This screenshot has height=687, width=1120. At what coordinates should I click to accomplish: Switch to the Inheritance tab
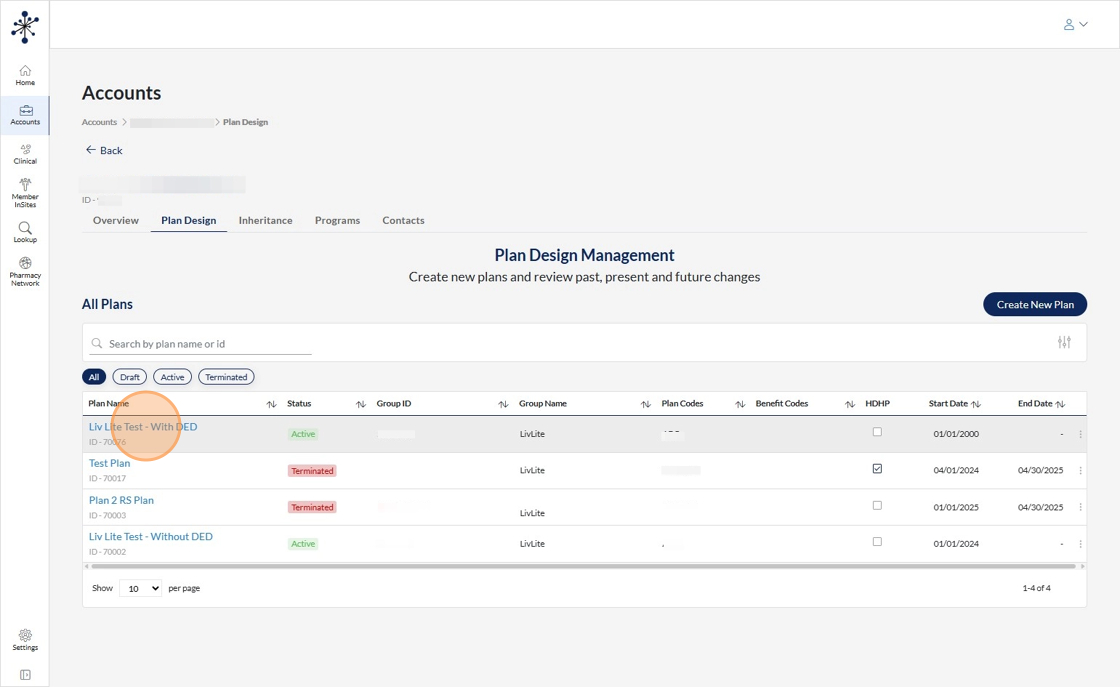pos(265,220)
